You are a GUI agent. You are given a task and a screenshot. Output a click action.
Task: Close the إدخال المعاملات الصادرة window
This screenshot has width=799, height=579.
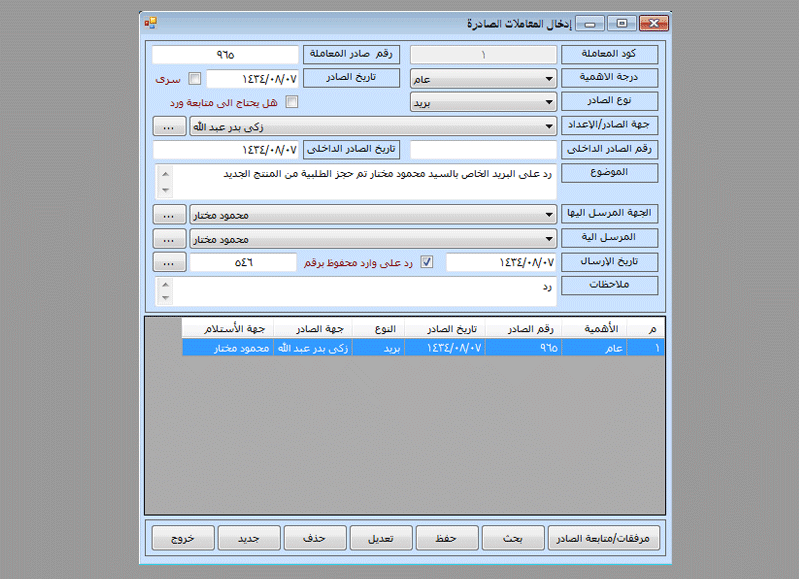click(x=653, y=23)
